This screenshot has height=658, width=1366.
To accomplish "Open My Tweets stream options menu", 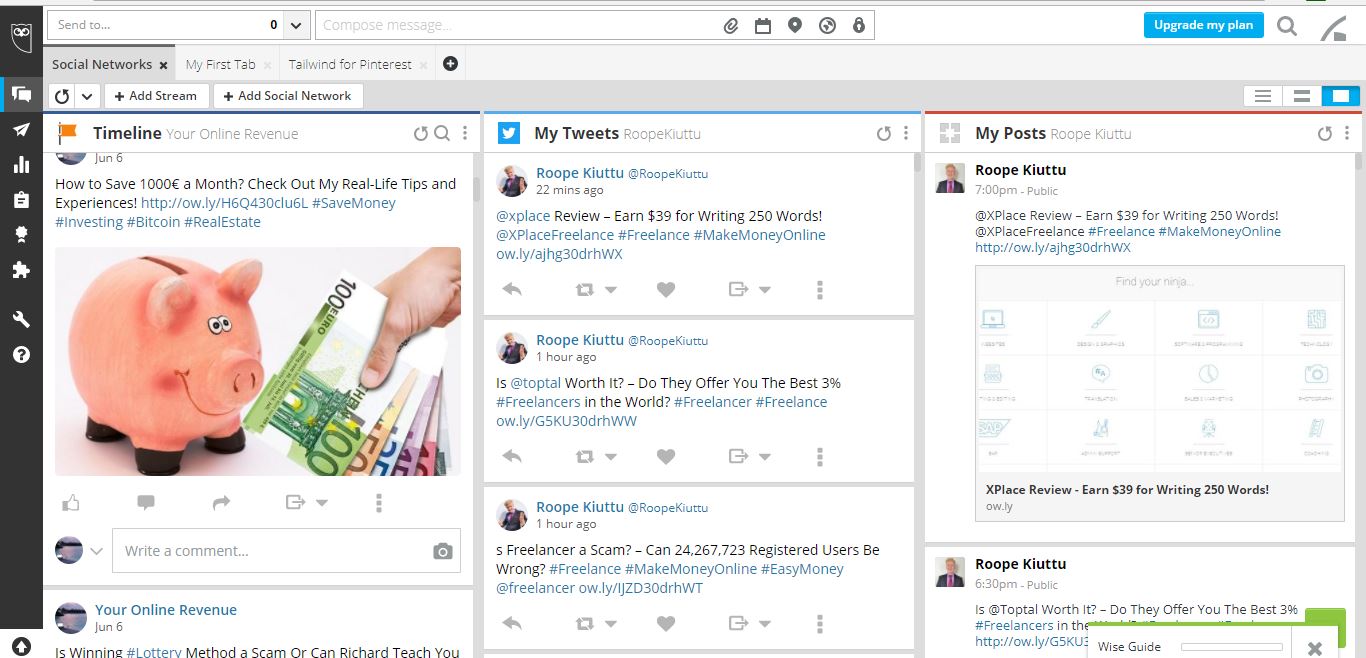I will click(x=906, y=133).
